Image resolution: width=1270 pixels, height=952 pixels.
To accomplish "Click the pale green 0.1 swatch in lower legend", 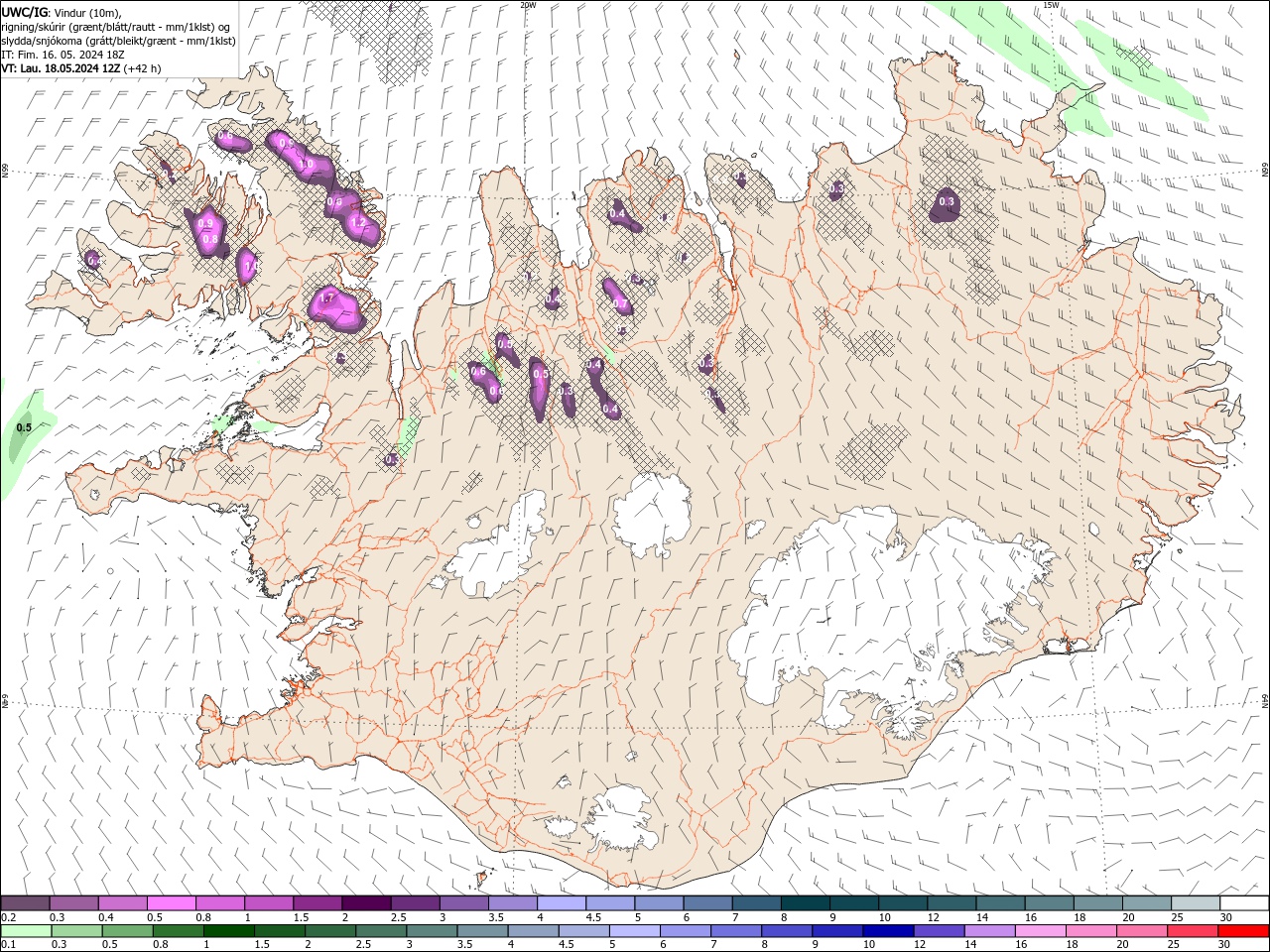I will pyautogui.click(x=26, y=931).
